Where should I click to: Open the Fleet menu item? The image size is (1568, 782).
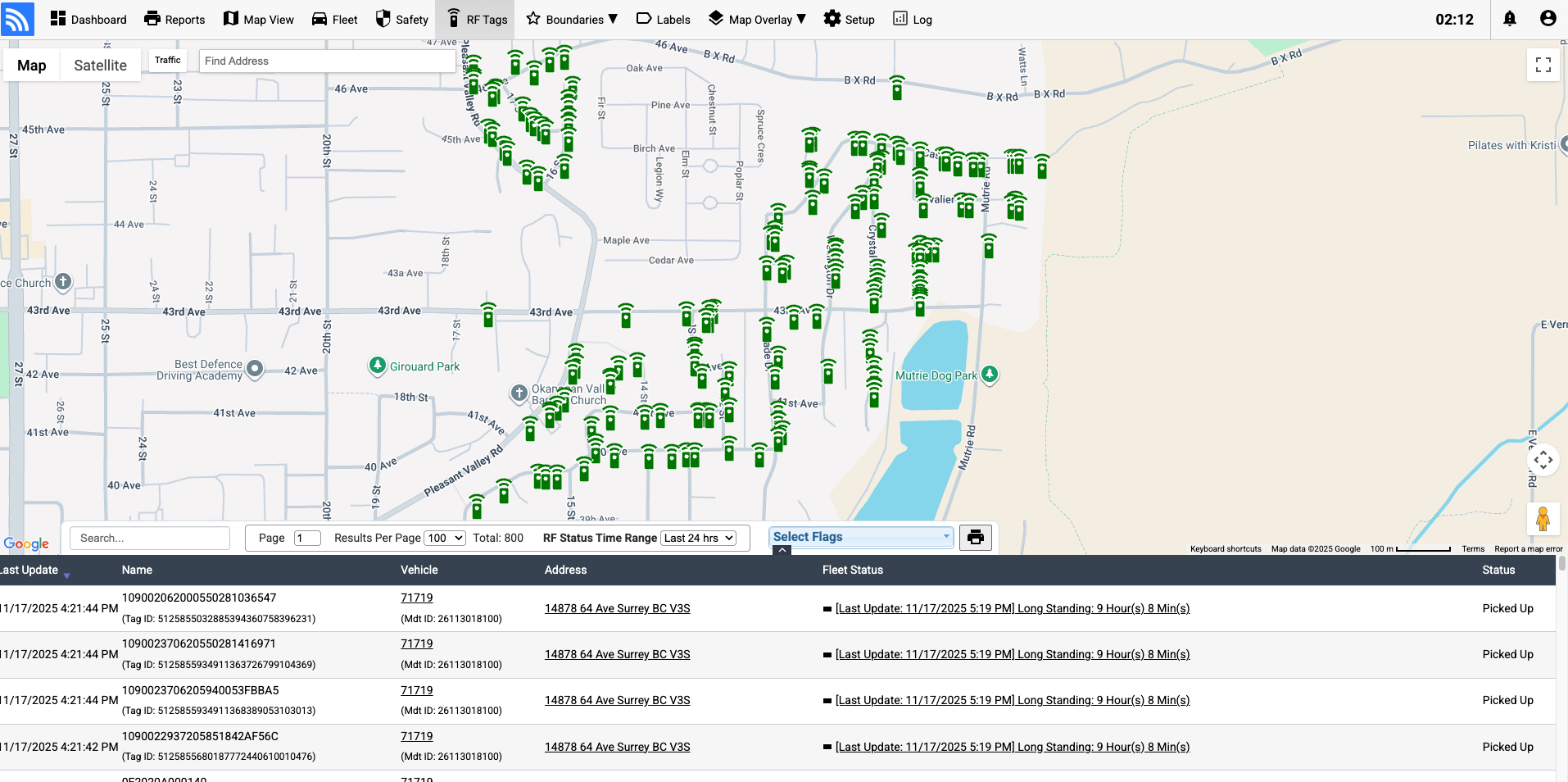coord(335,19)
